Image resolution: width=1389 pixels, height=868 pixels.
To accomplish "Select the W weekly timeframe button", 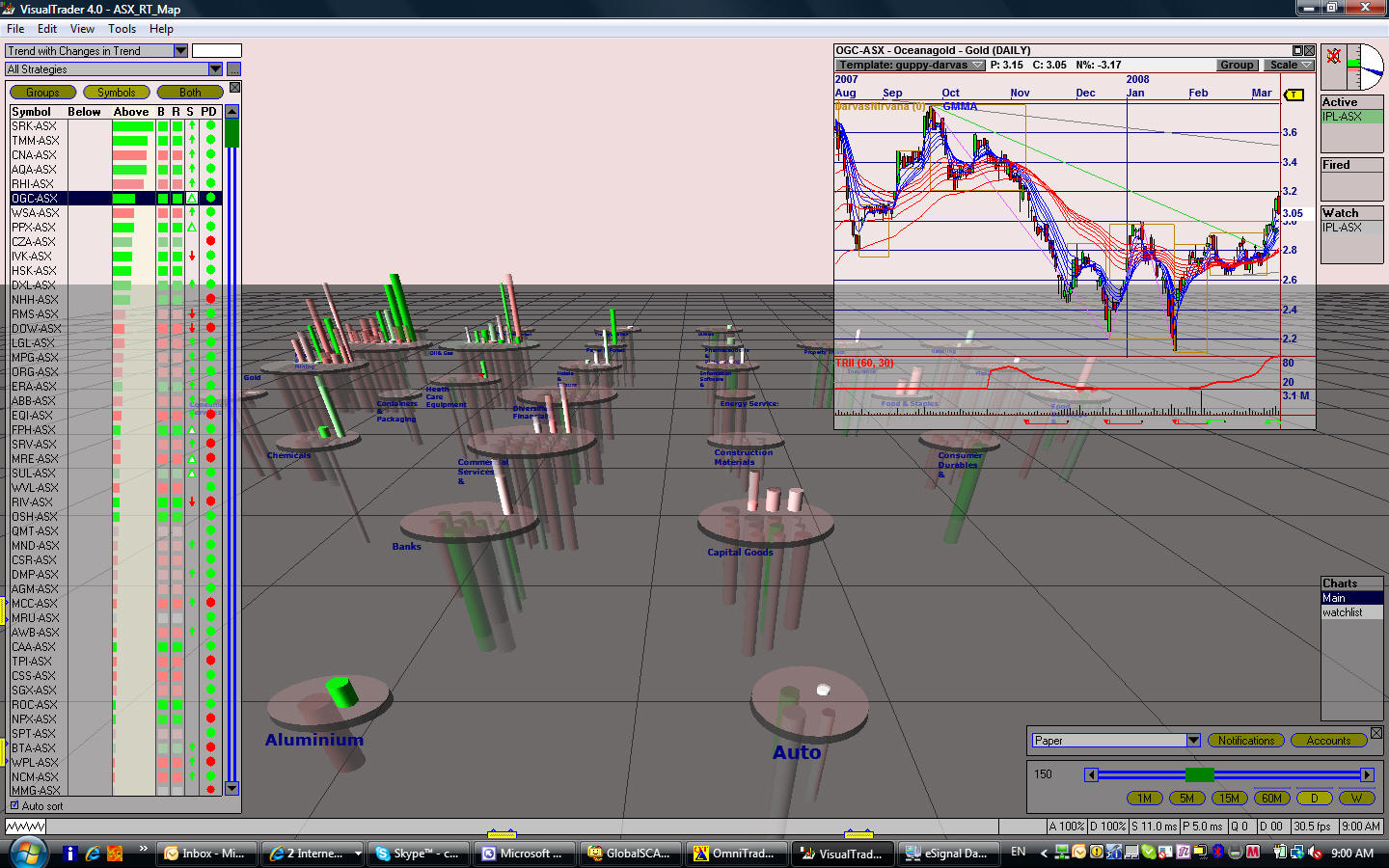I will [x=1357, y=798].
